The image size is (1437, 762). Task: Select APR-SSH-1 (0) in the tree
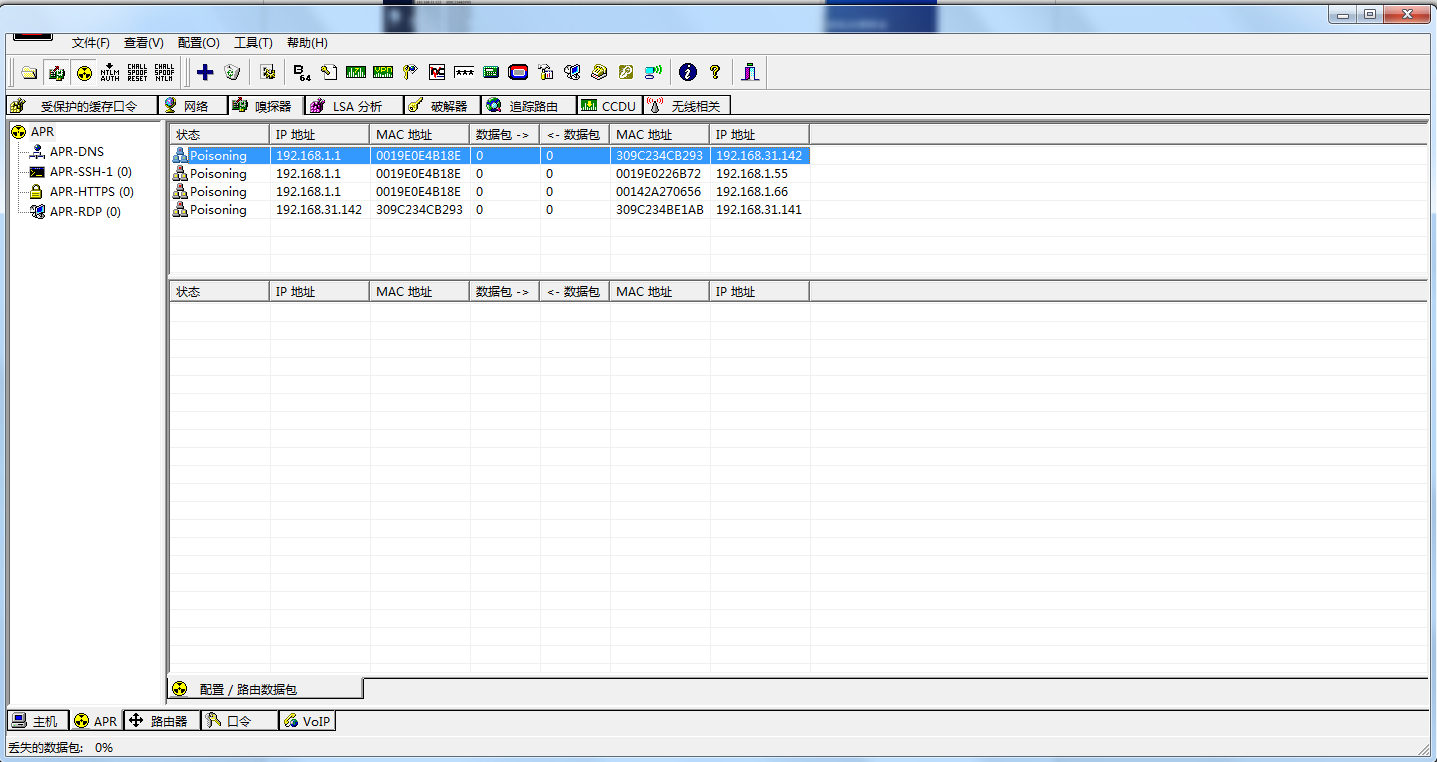tap(91, 172)
